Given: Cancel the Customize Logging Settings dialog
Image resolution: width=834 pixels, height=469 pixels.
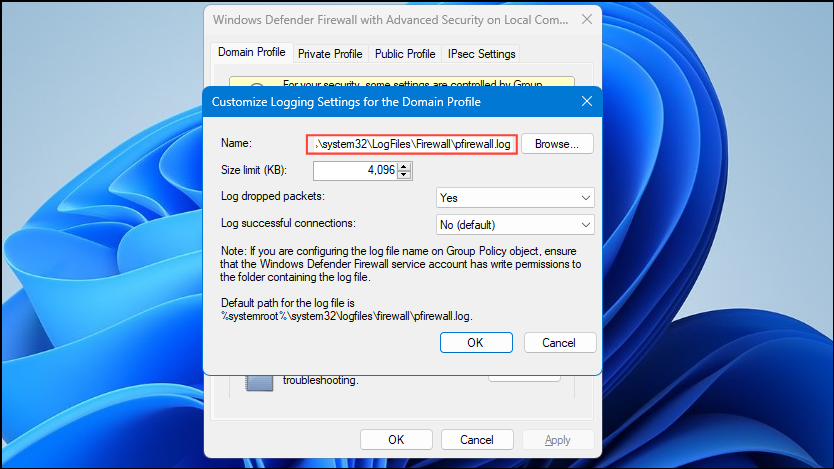Looking at the screenshot, I should coord(560,343).
